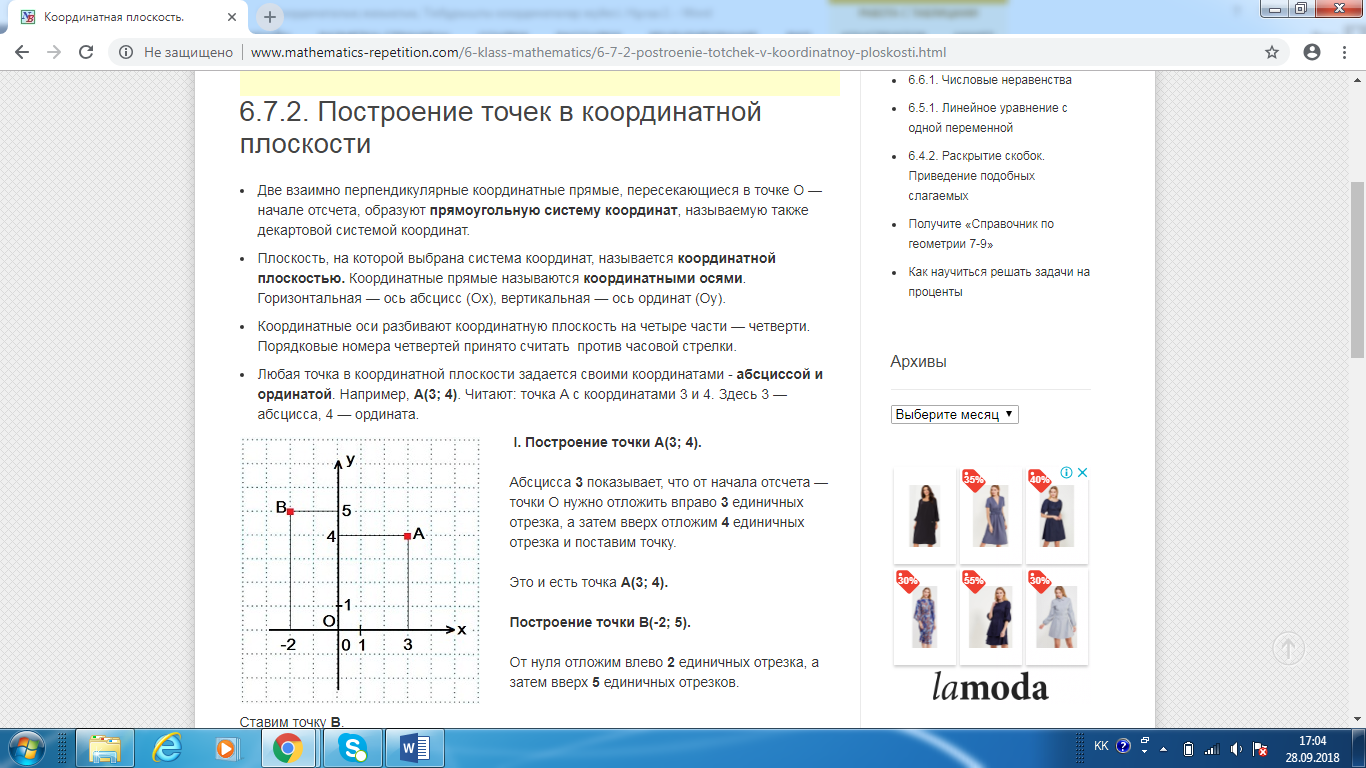Bookmark this page with the star
The height and width of the screenshot is (768, 1366).
coord(1272,53)
